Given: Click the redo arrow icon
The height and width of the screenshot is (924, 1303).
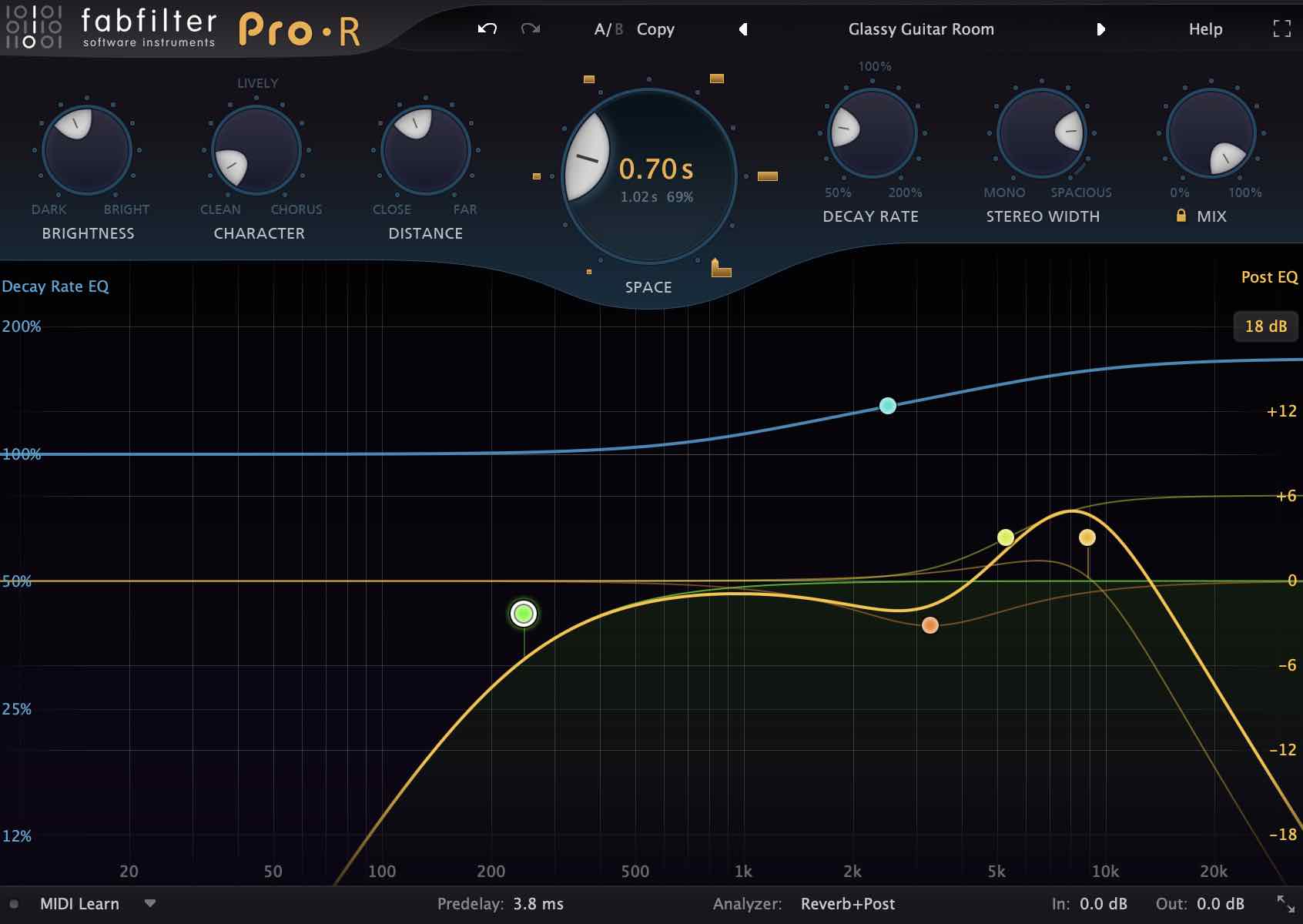Looking at the screenshot, I should [x=530, y=29].
